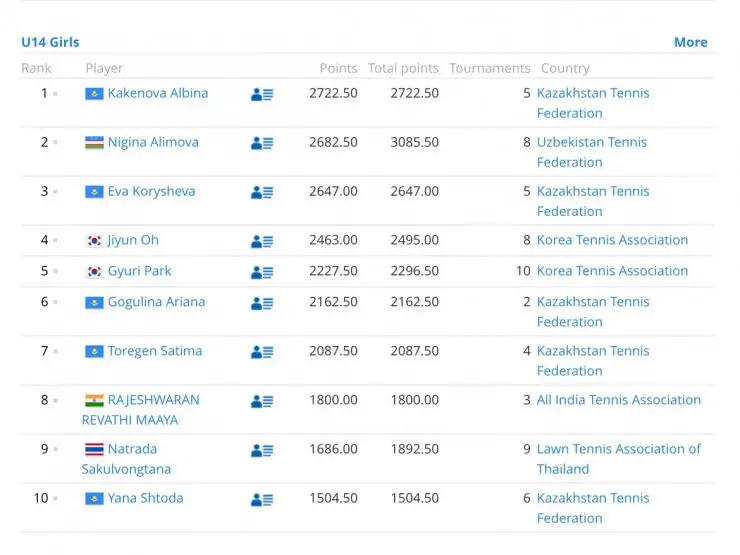Click the More link for U14 Girls
The image size is (740, 555).
[690, 42]
